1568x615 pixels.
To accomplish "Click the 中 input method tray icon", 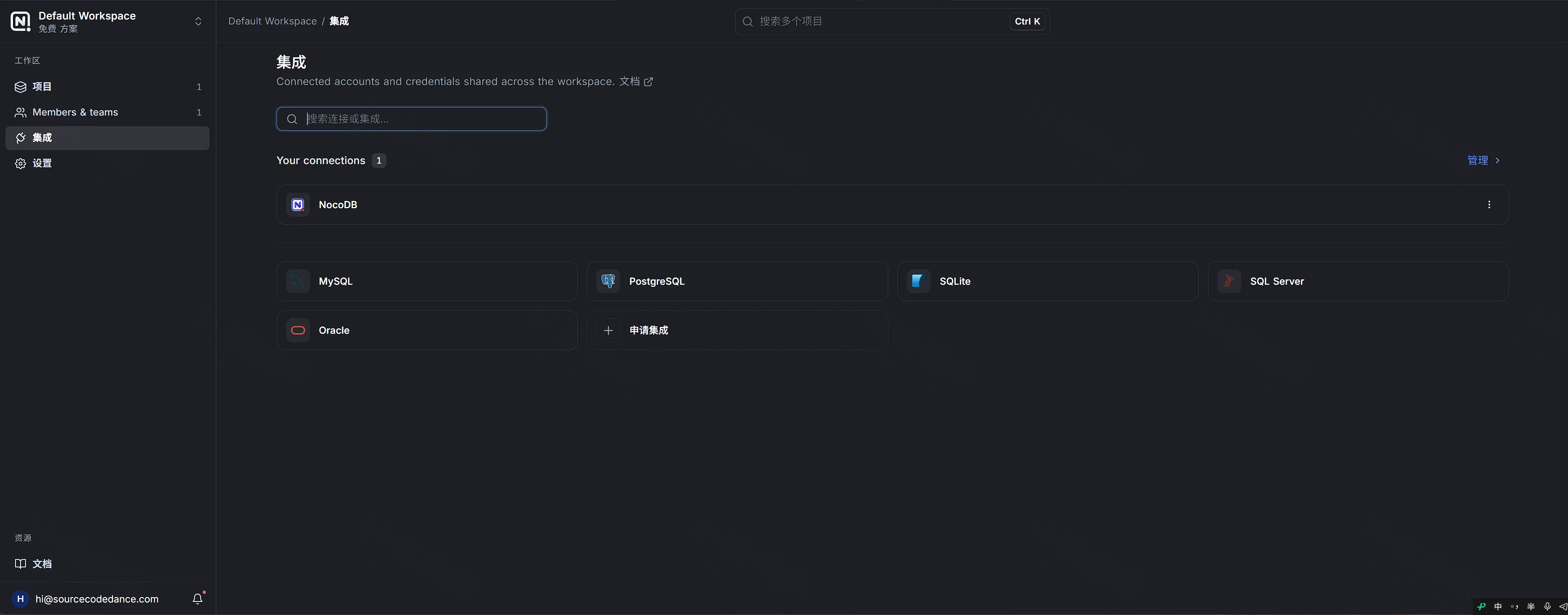I will pyautogui.click(x=1498, y=606).
